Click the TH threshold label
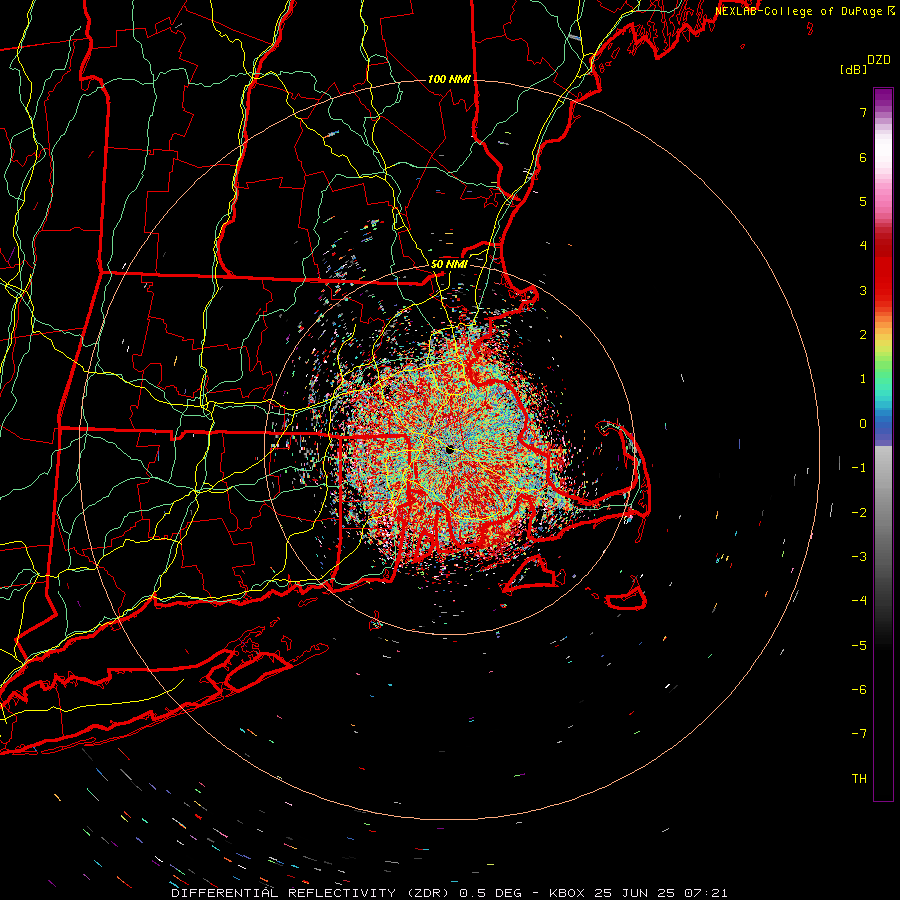900x900 pixels. point(859,779)
